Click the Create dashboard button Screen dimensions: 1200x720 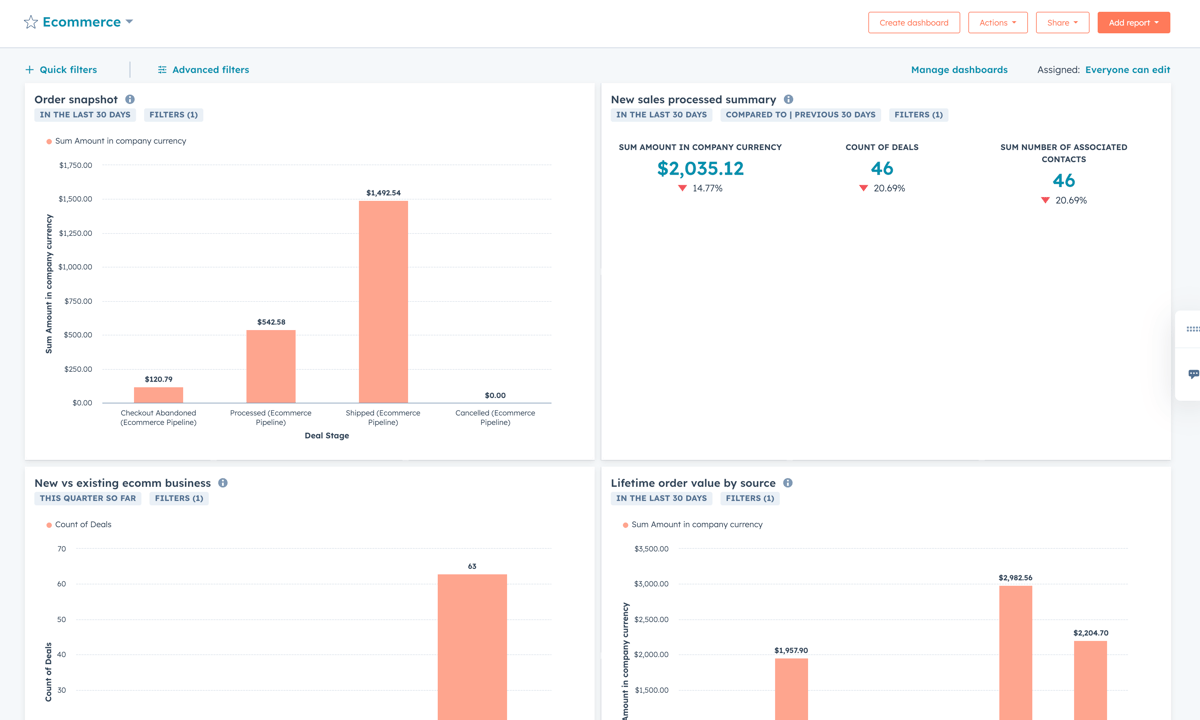pyautogui.click(x=914, y=23)
